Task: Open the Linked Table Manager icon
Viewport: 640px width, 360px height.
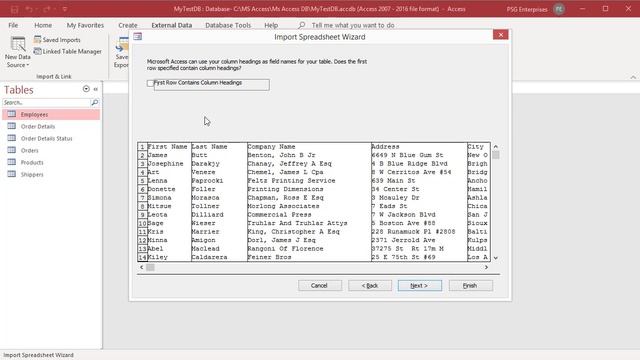Action: tap(38, 51)
